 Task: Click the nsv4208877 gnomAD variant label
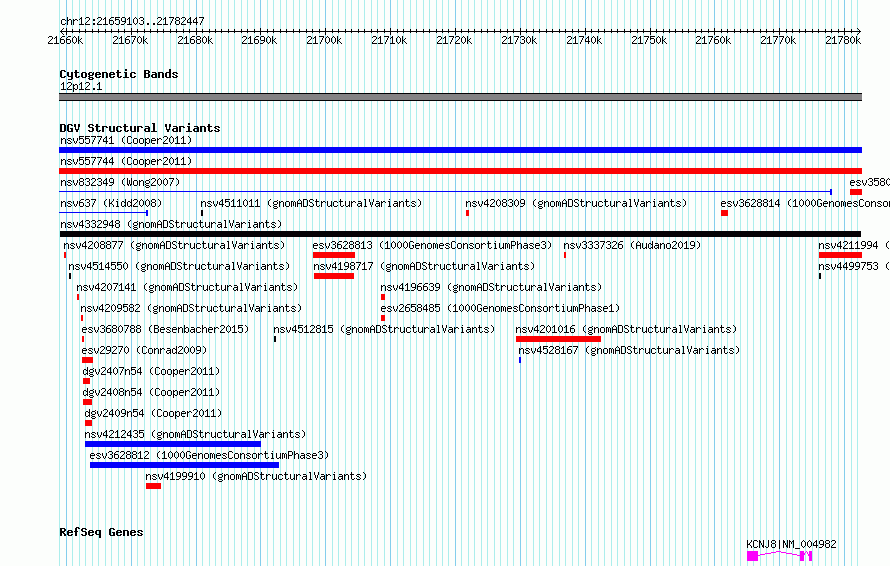tap(174, 245)
